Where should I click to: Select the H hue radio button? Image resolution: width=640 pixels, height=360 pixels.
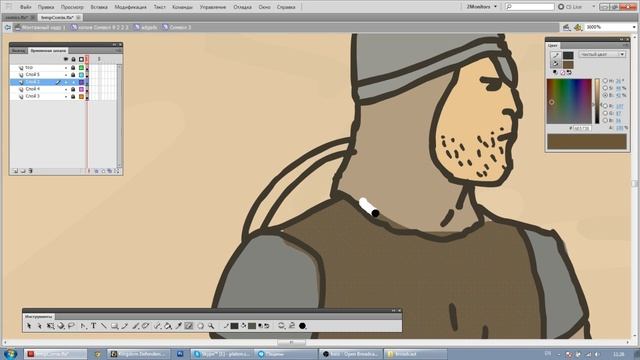click(605, 80)
